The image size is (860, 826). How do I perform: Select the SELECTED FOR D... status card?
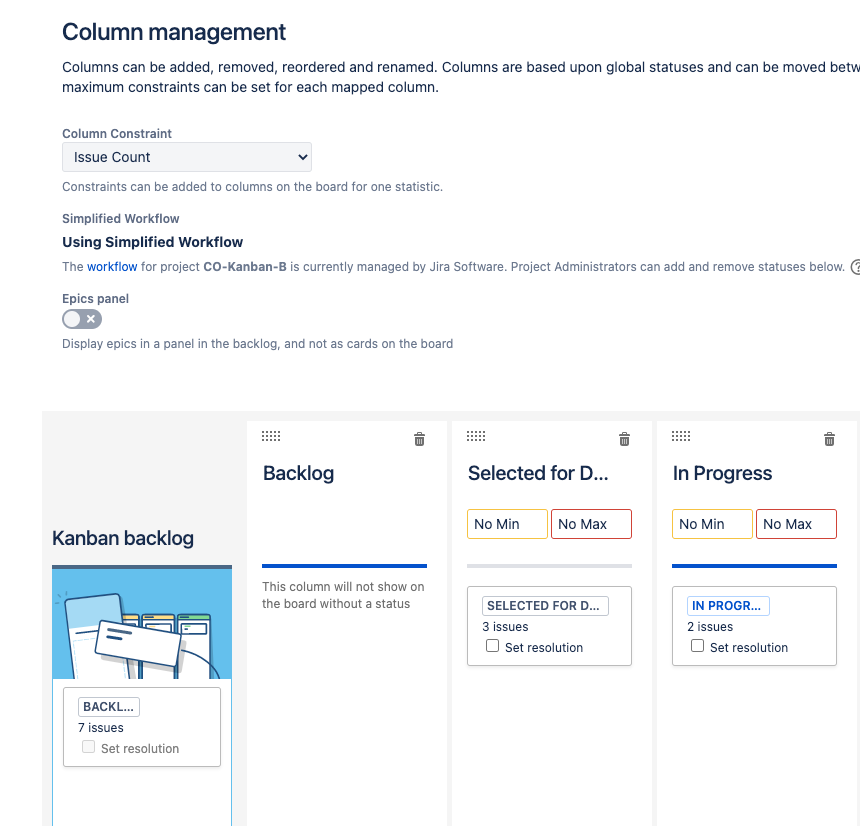pyautogui.click(x=544, y=605)
